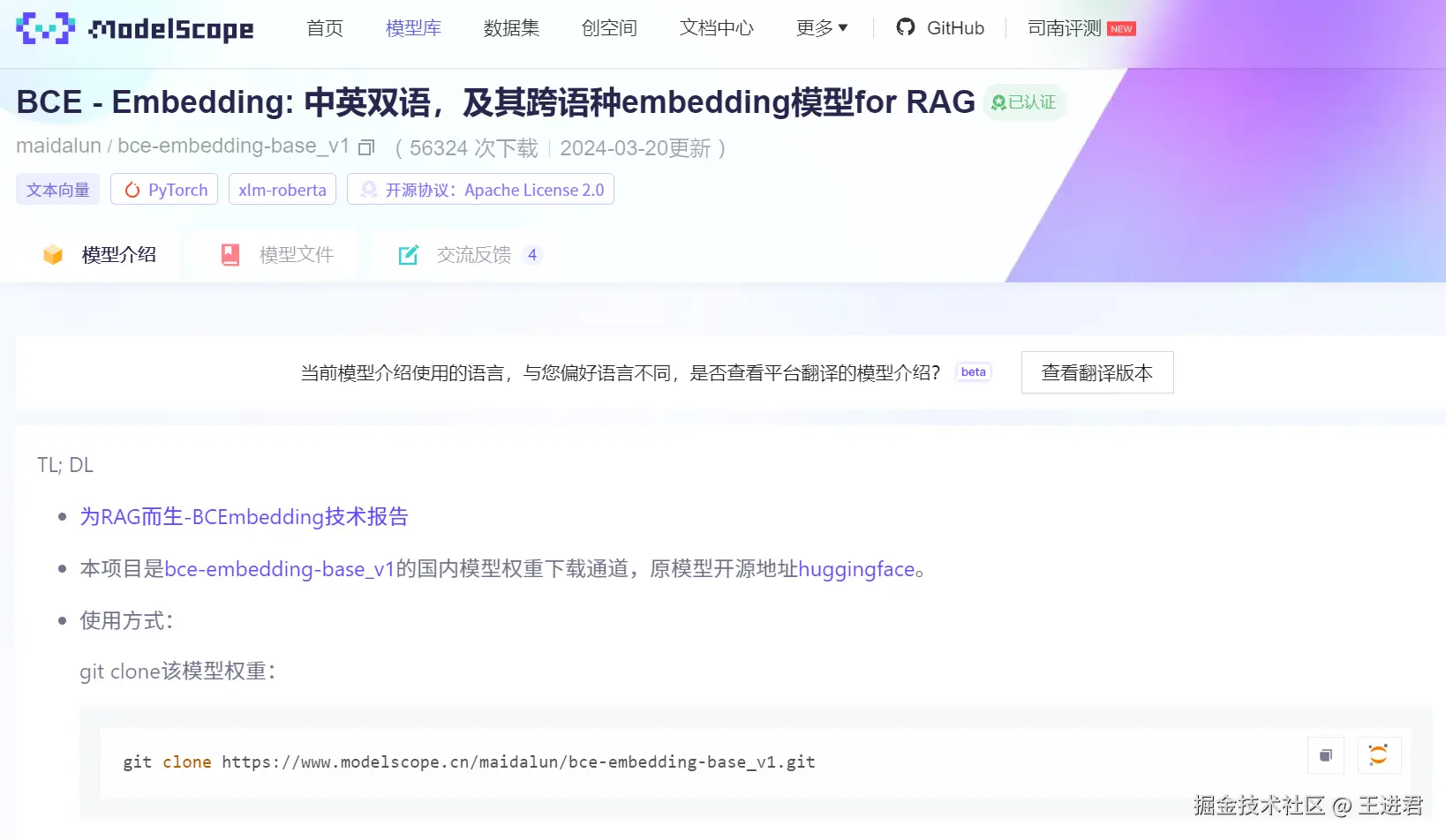Click the Apache License 2.0 tag

(480, 190)
